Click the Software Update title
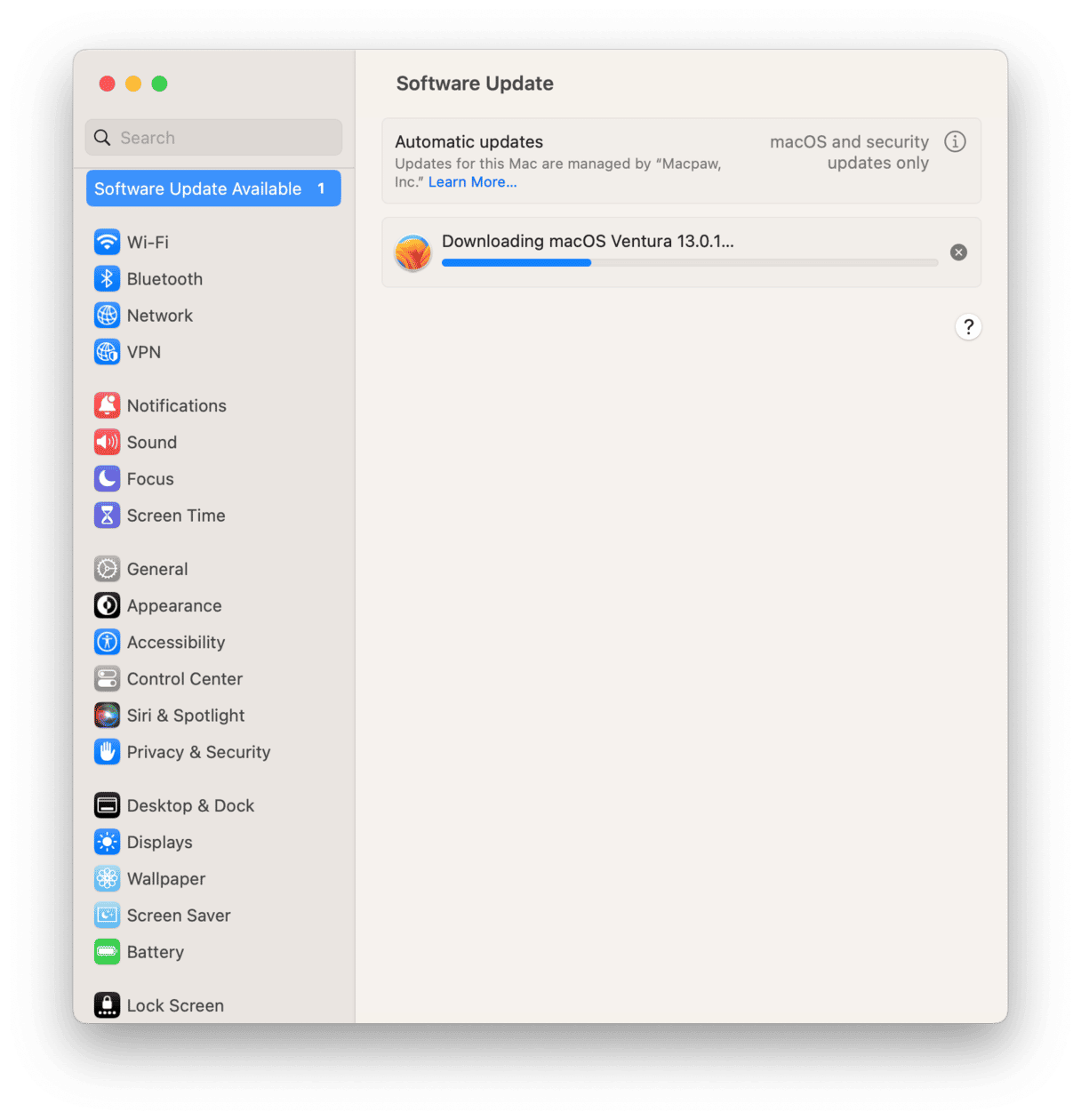1081x1120 pixels. (x=475, y=84)
